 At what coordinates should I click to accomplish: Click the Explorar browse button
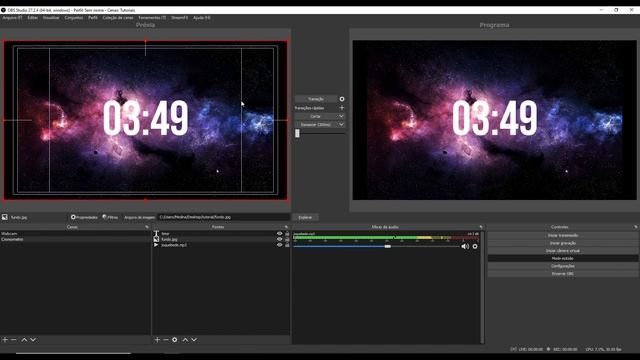click(x=305, y=217)
